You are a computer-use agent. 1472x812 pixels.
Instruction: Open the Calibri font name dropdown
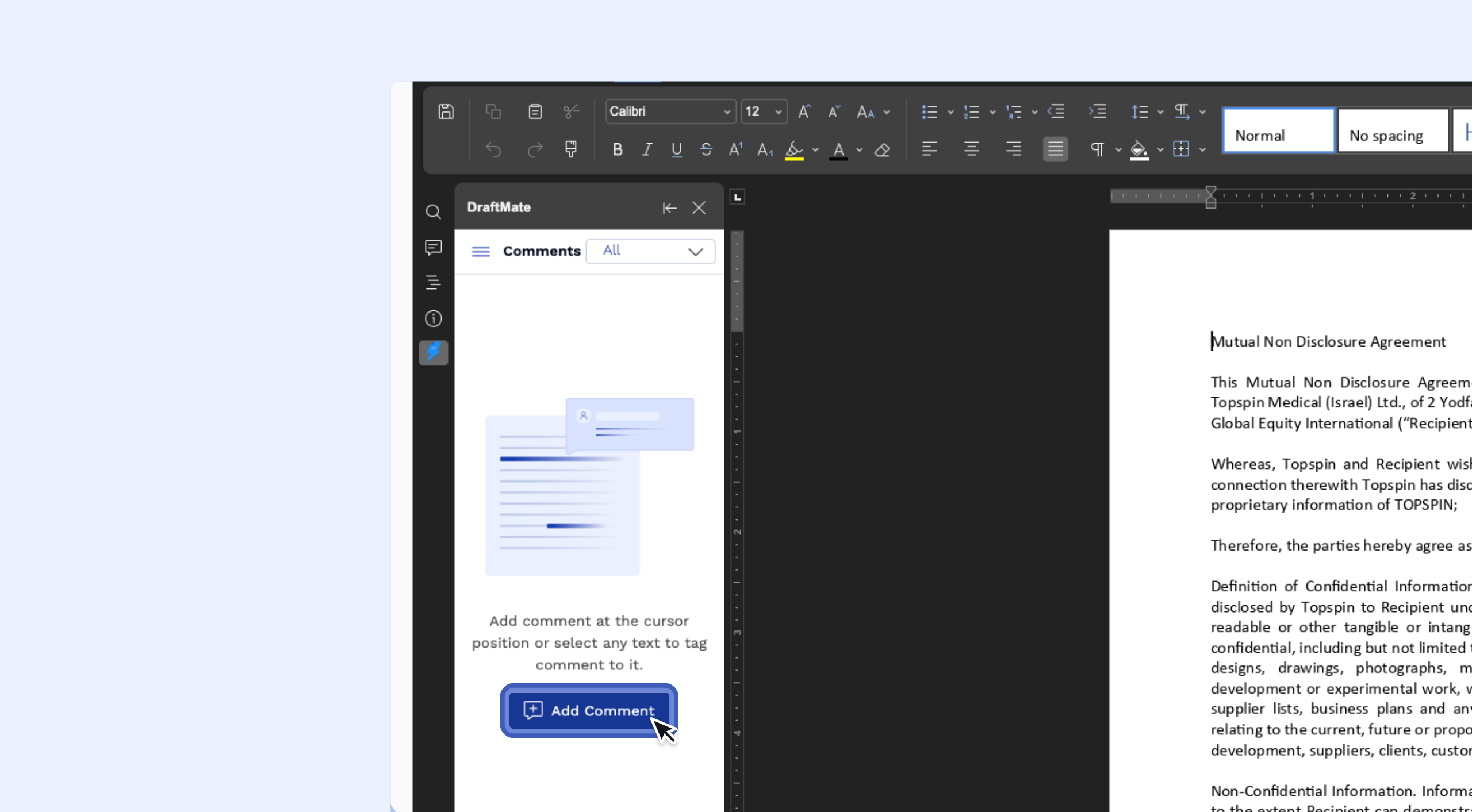670,111
